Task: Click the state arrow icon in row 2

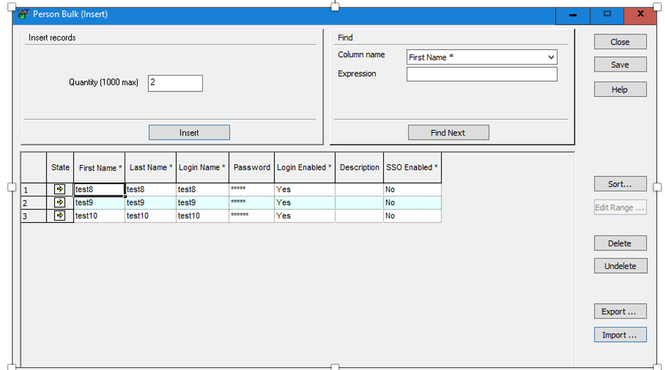Action: 59,202
